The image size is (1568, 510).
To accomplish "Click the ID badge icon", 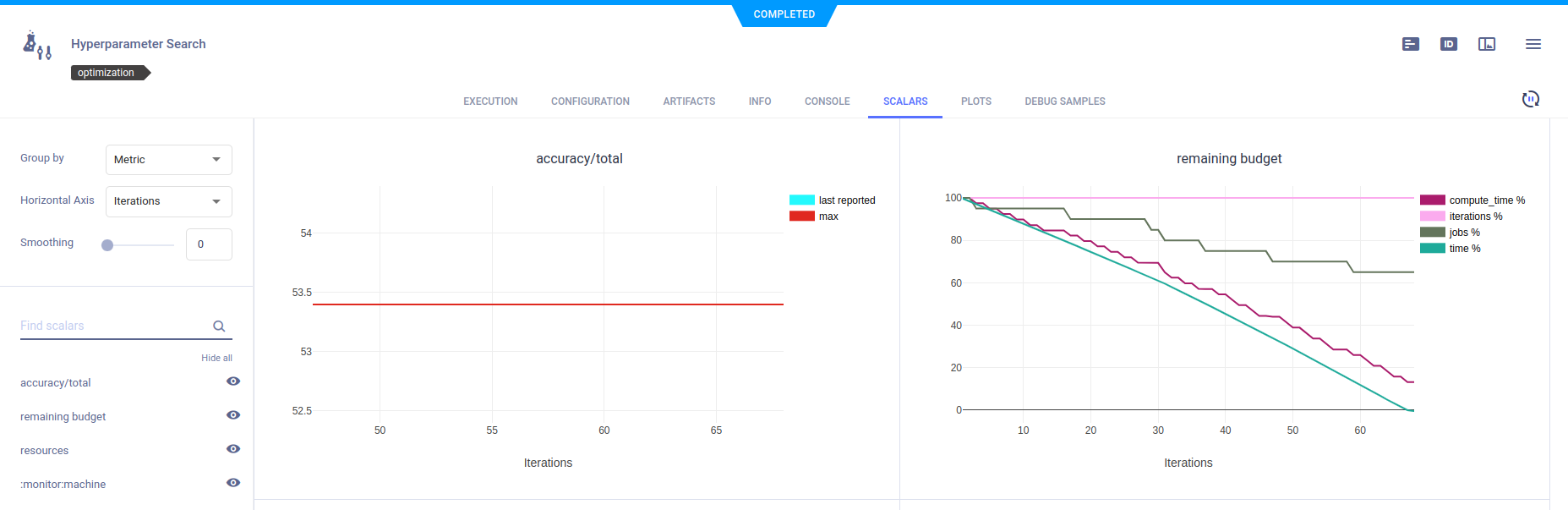I will click(x=1448, y=44).
